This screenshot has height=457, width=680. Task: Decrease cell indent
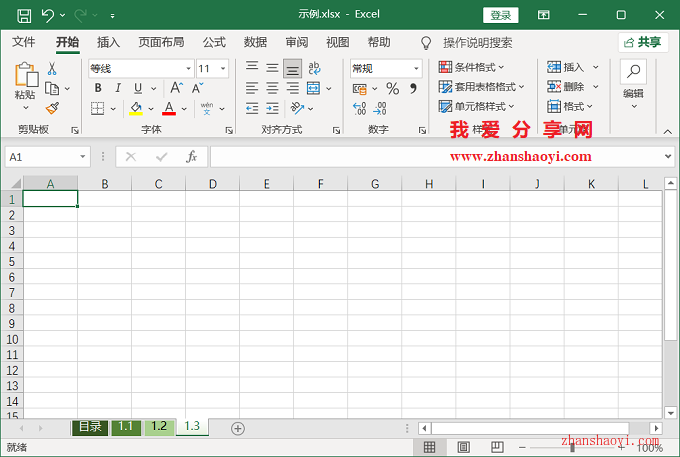click(252, 108)
